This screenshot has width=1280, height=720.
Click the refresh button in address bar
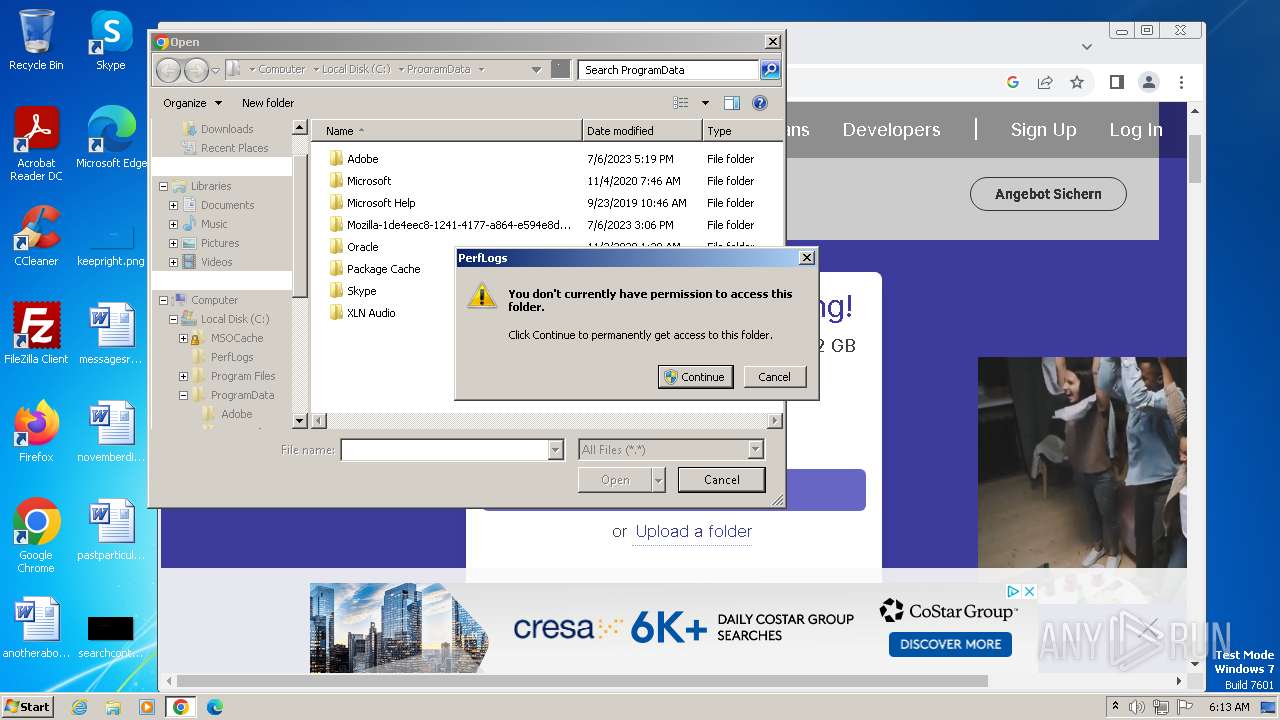point(560,70)
